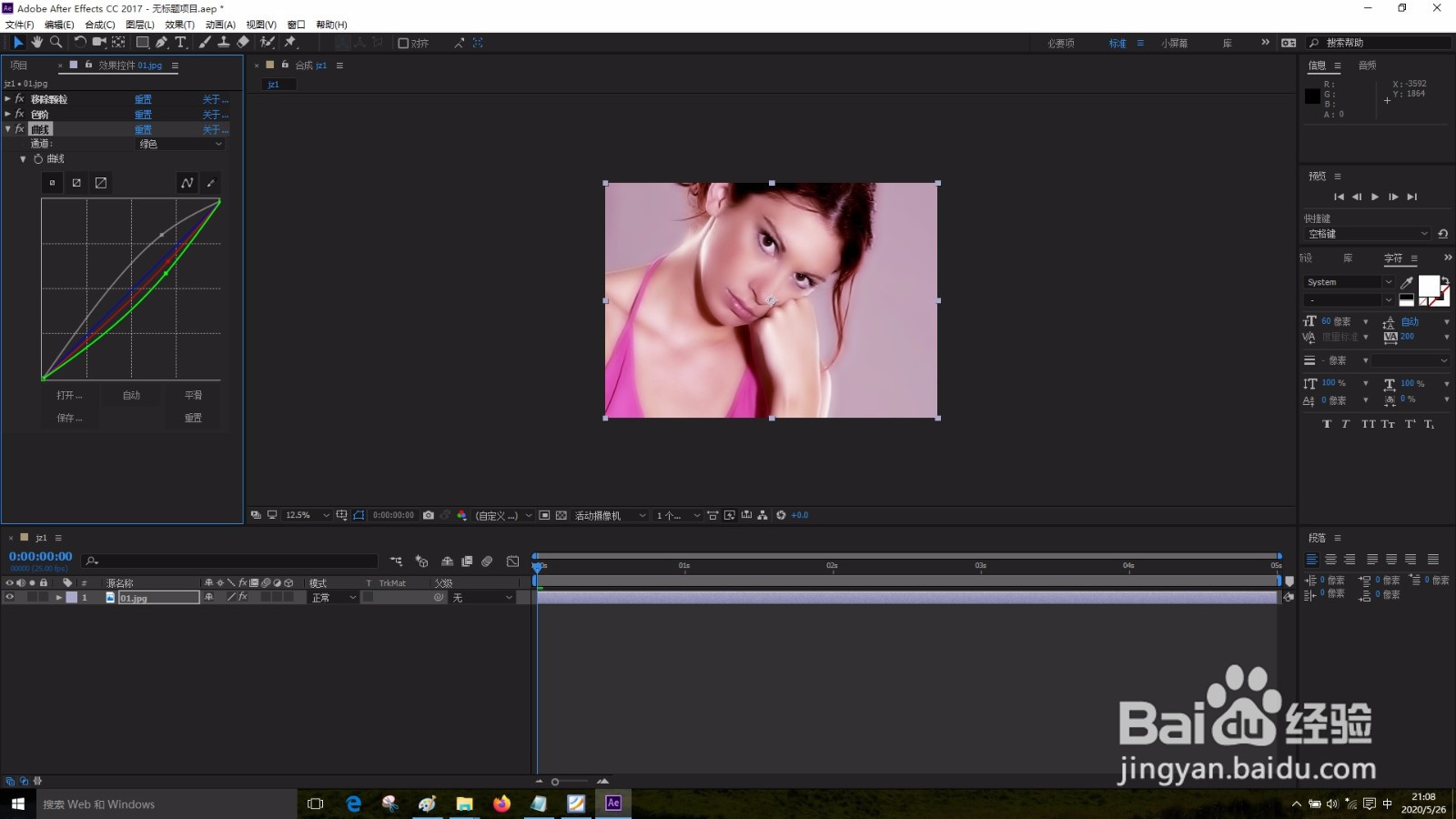Select the Rectangle shape tool

click(142, 42)
